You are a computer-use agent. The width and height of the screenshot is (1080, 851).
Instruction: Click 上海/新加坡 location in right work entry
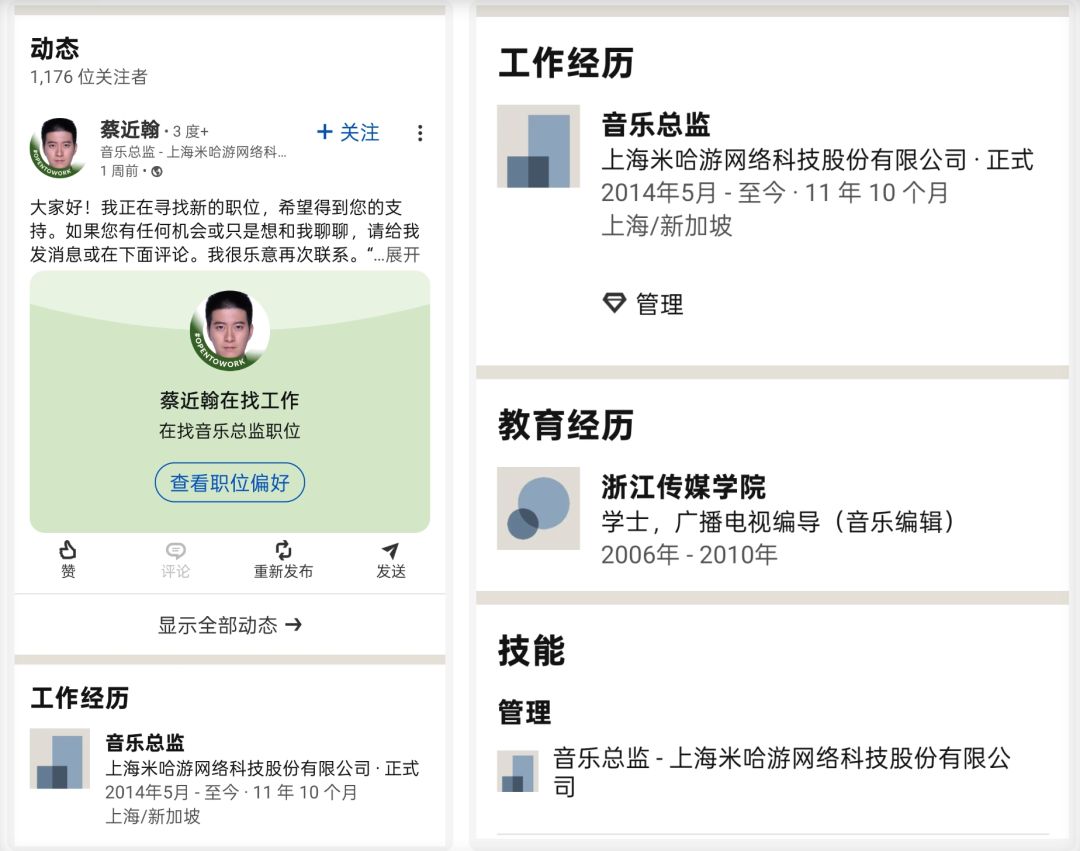pos(666,225)
